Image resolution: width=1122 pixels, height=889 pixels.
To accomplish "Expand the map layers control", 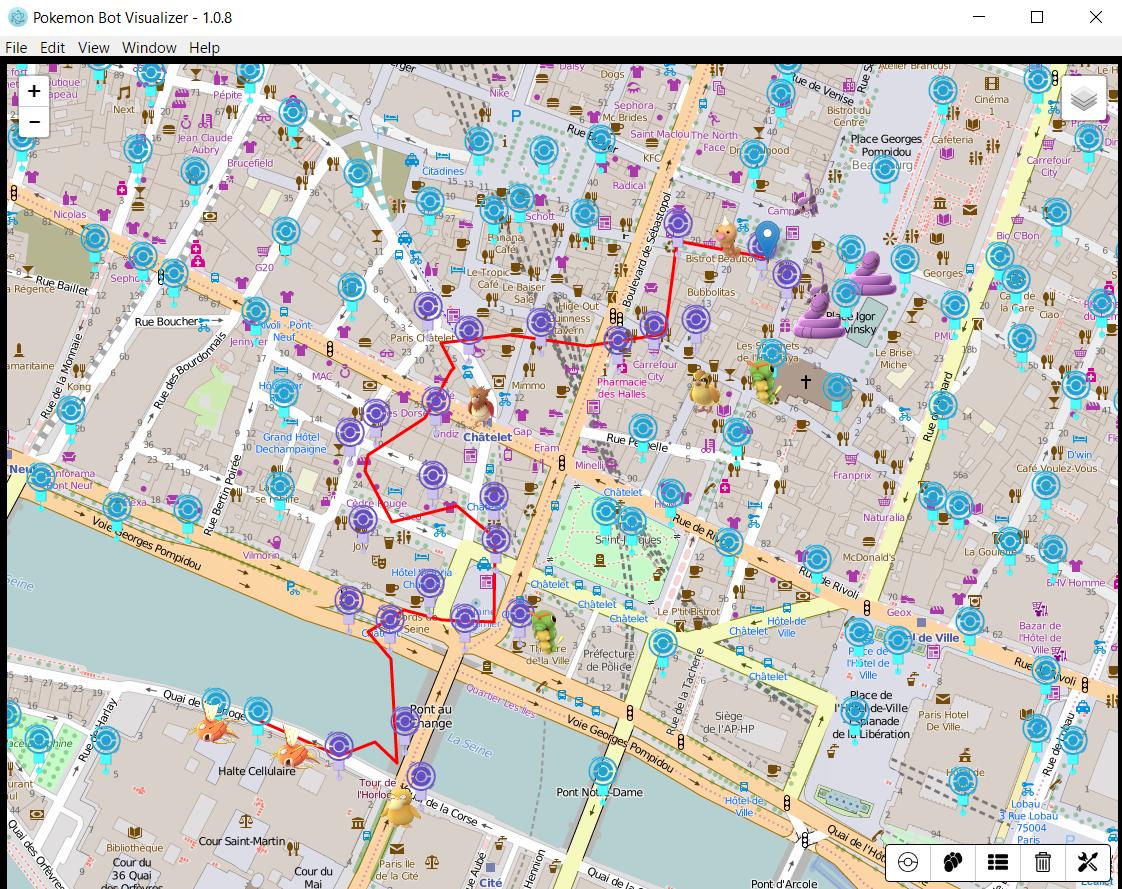I will (x=1085, y=99).
